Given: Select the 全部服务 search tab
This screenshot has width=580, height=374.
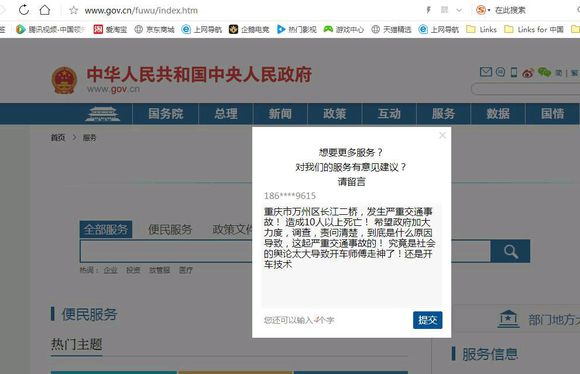Looking at the screenshot, I should point(106,229).
